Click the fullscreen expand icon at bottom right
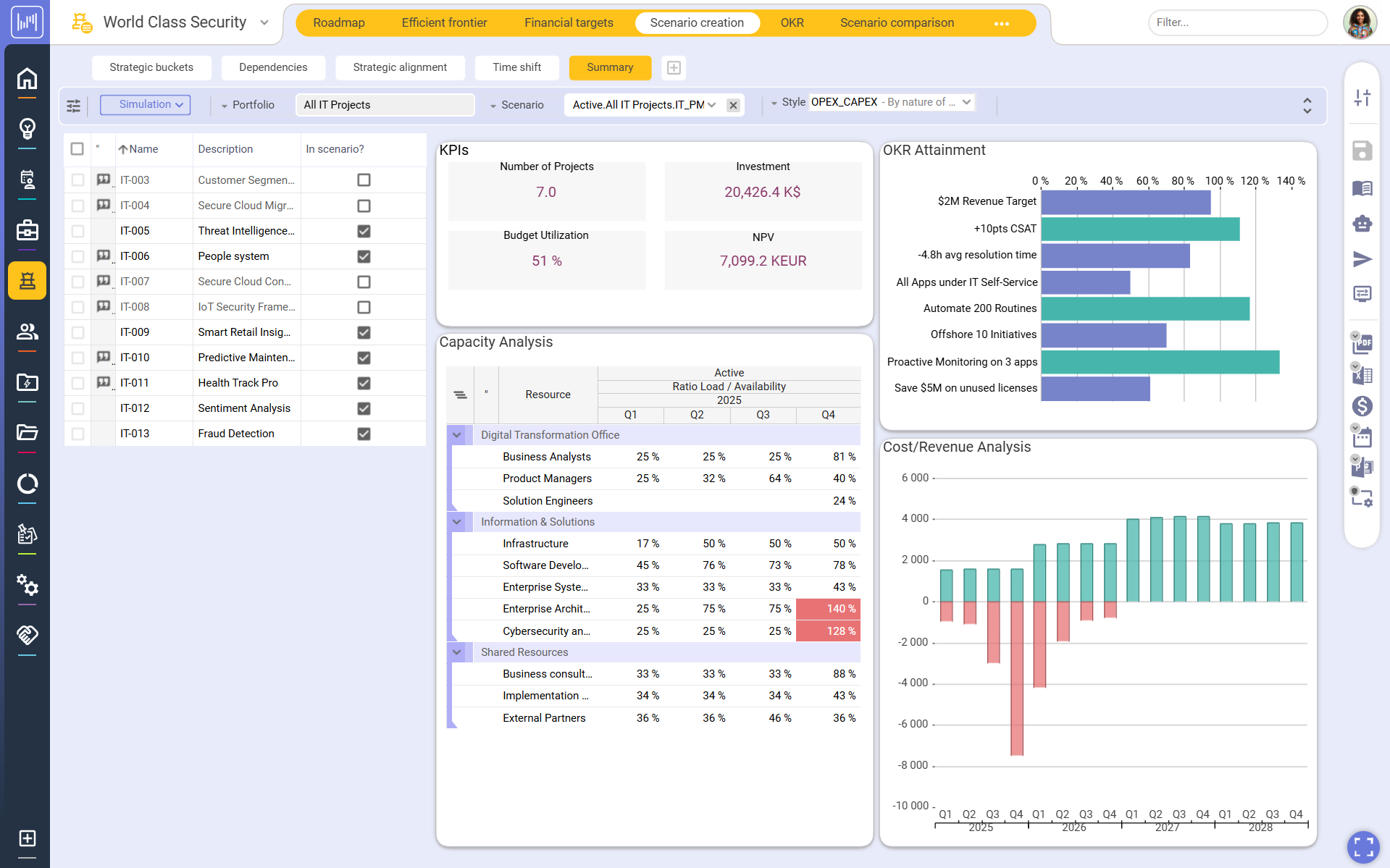The height and width of the screenshot is (868, 1390). point(1363,846)
